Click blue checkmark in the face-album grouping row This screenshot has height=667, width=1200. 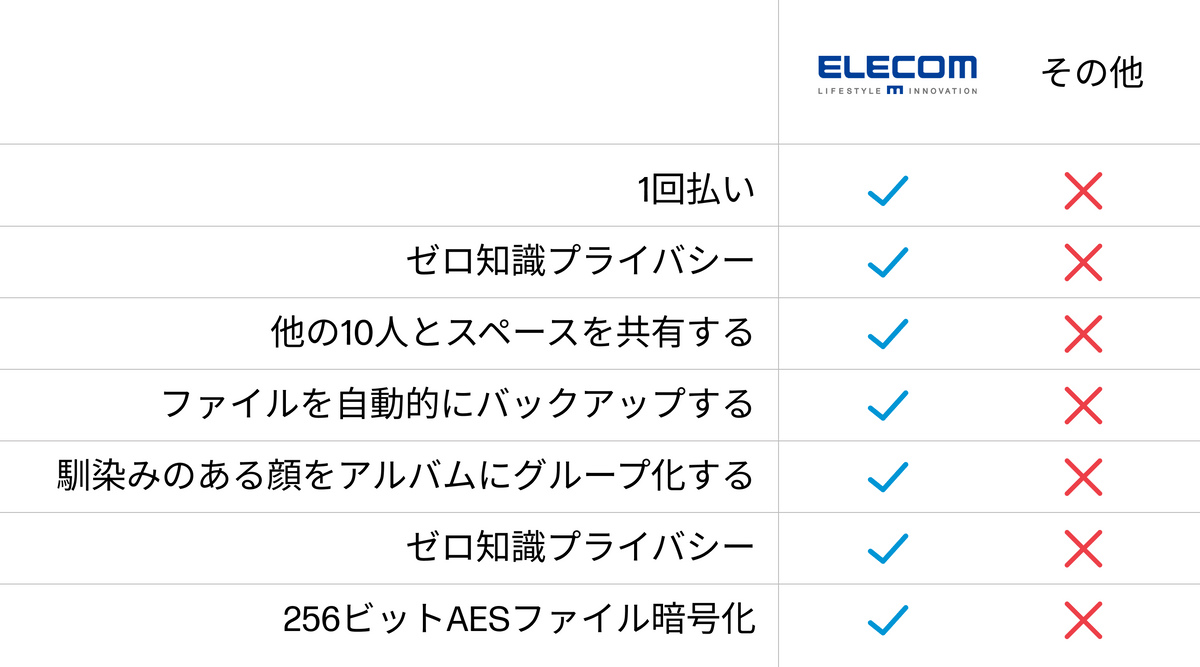coord(888,476)
